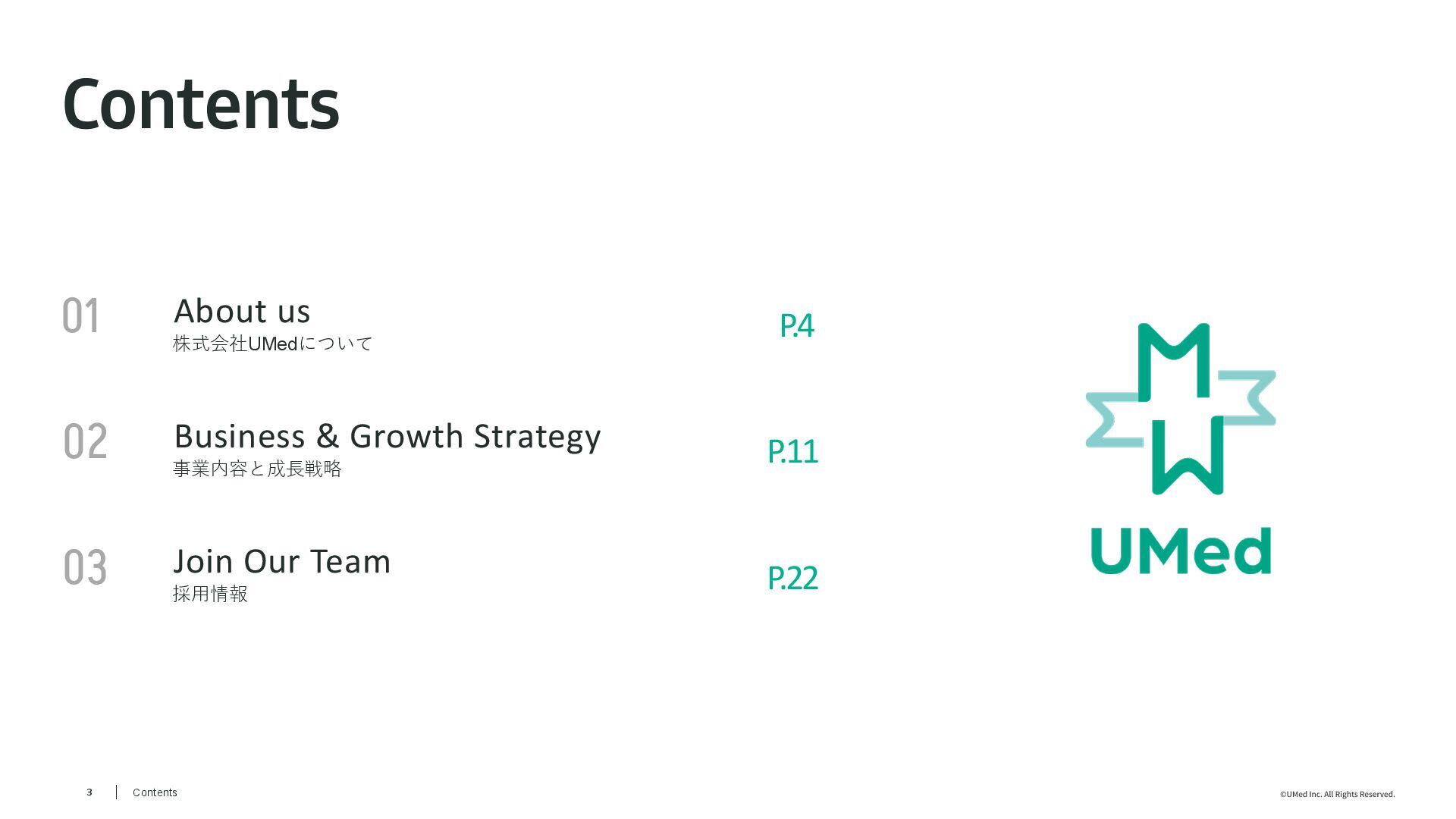Jump to page P.4 reference

click(x=796, y=325)
